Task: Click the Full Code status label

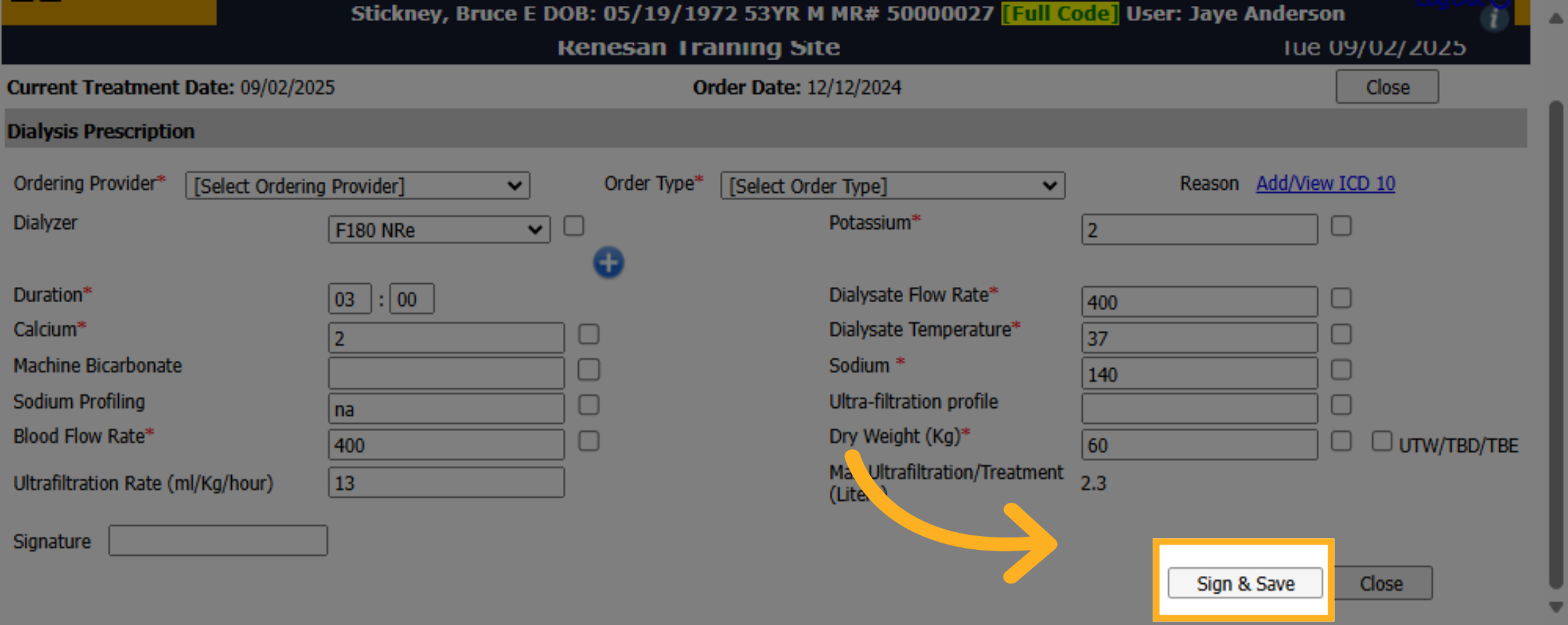Action: pyautogui.click(x=1060, y=13)
